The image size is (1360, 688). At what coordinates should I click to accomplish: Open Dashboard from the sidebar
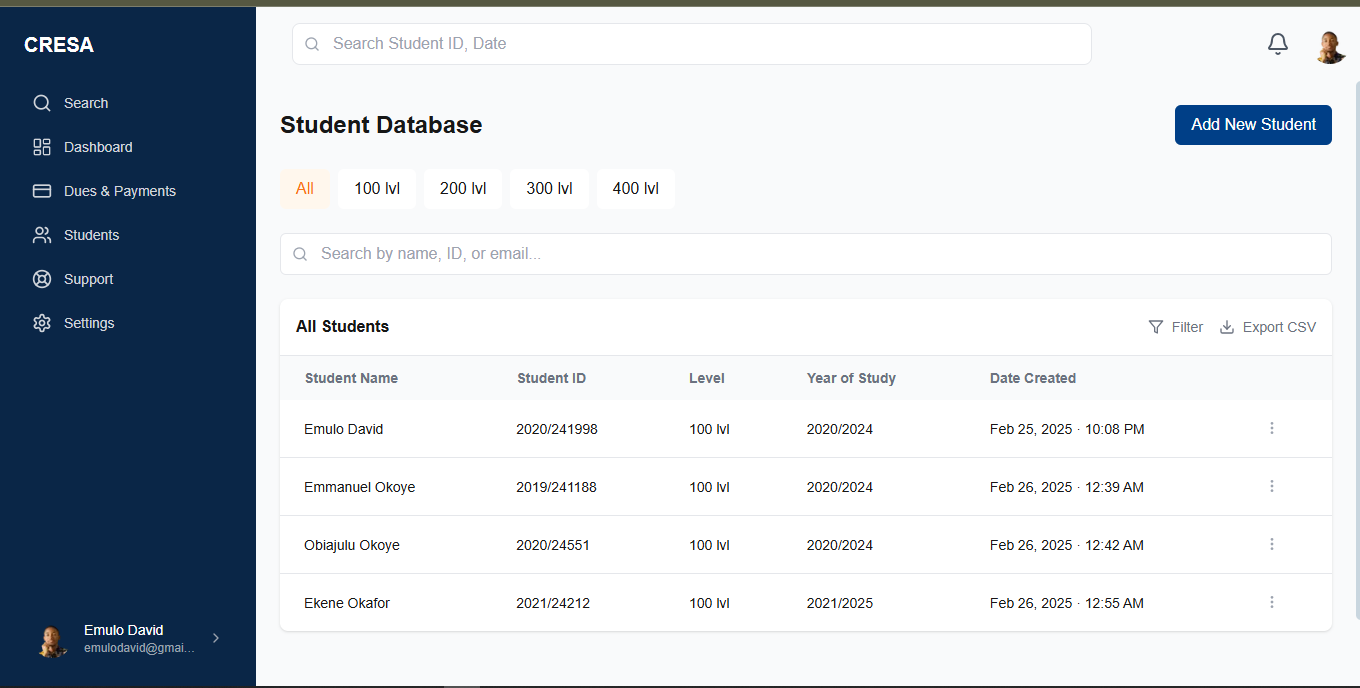point(97,147)
